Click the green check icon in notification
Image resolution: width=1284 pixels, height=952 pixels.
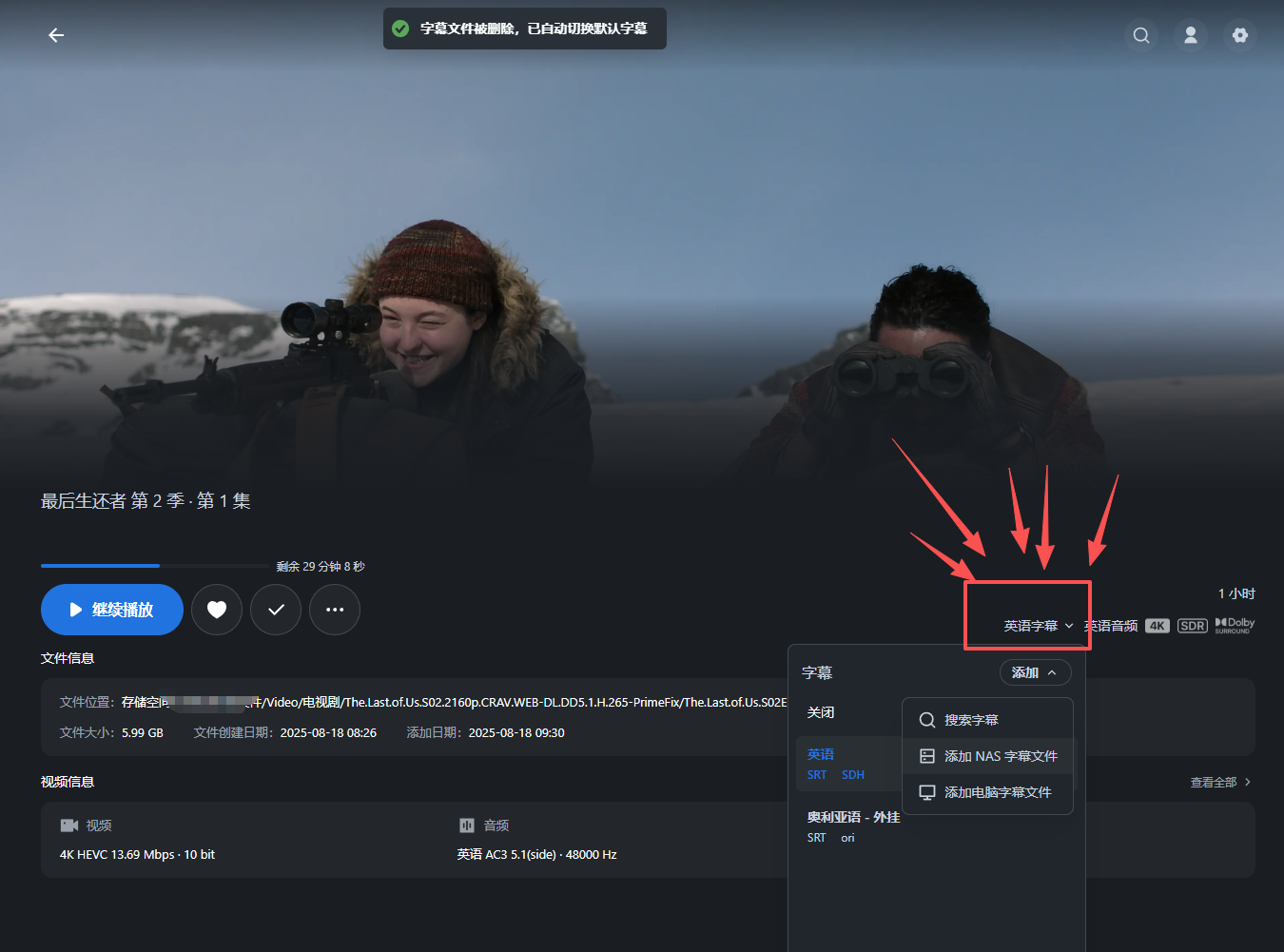click(x=401, y=29)
